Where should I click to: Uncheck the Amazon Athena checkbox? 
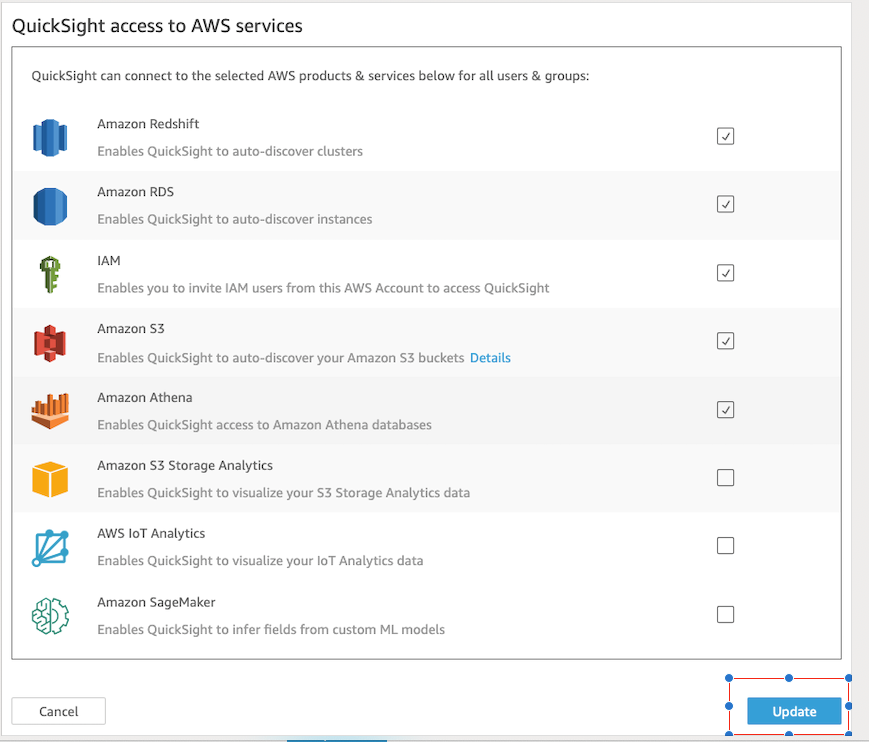pos(726,409)
